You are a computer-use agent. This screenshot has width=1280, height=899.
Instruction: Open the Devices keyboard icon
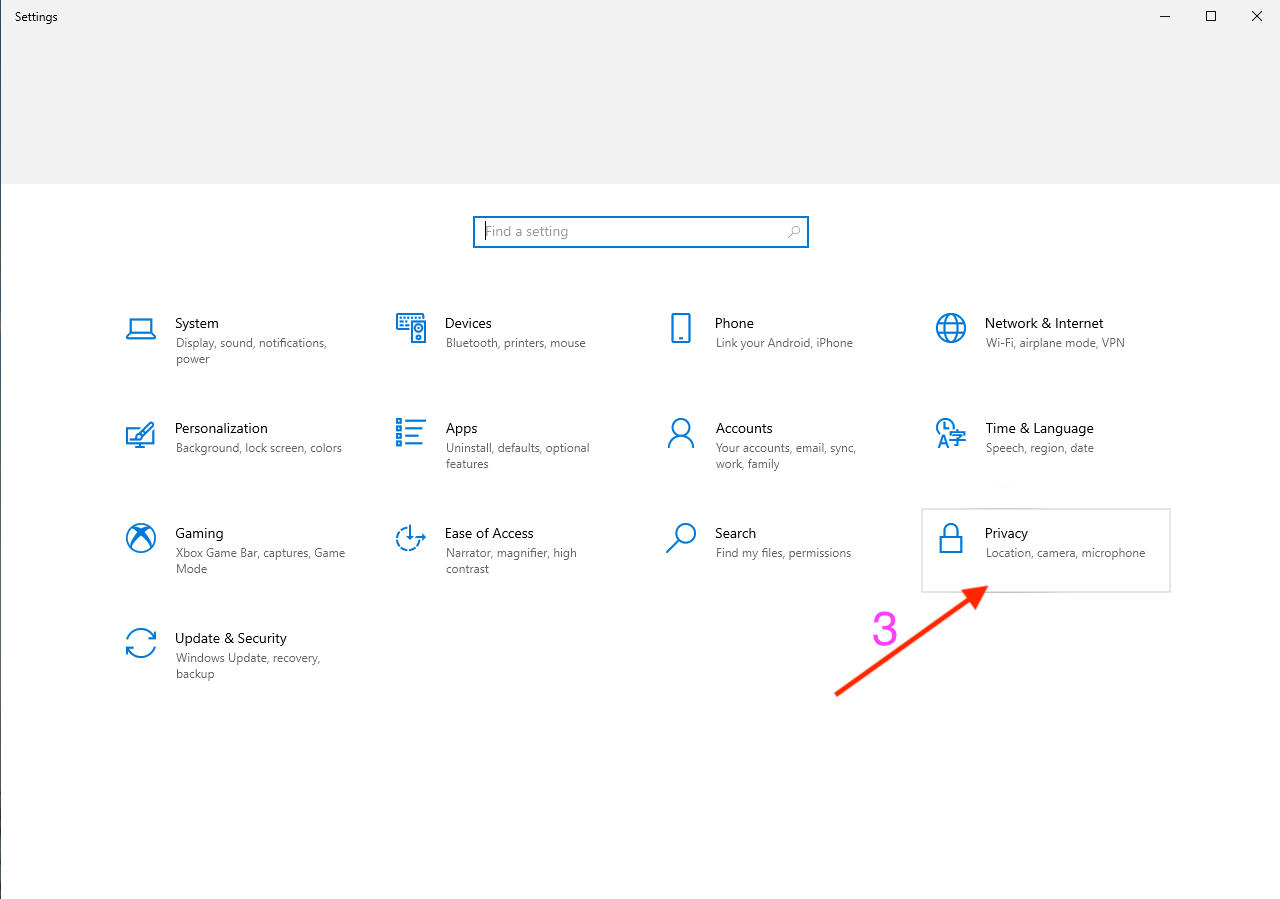point(411,327)
